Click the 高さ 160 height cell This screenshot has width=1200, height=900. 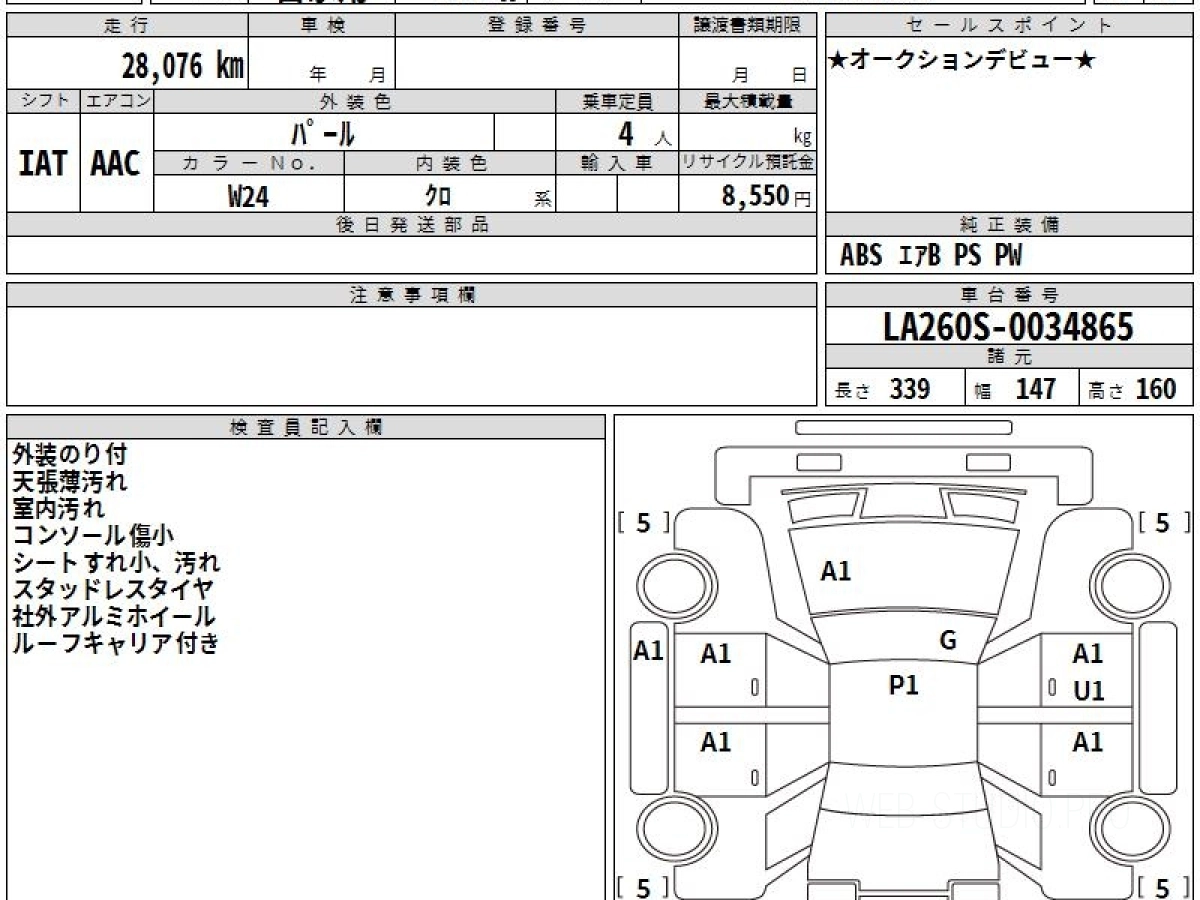[1136, 389]
